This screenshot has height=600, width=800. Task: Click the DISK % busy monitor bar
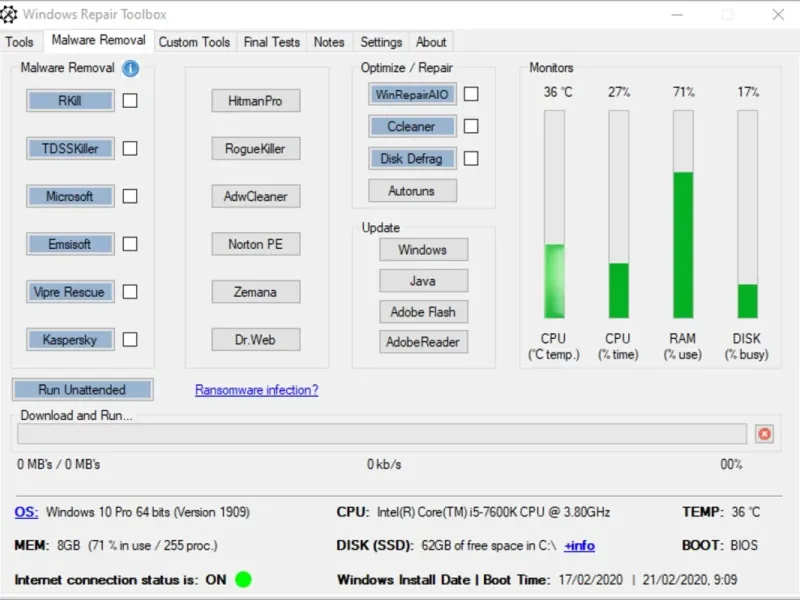coord(747,214)
